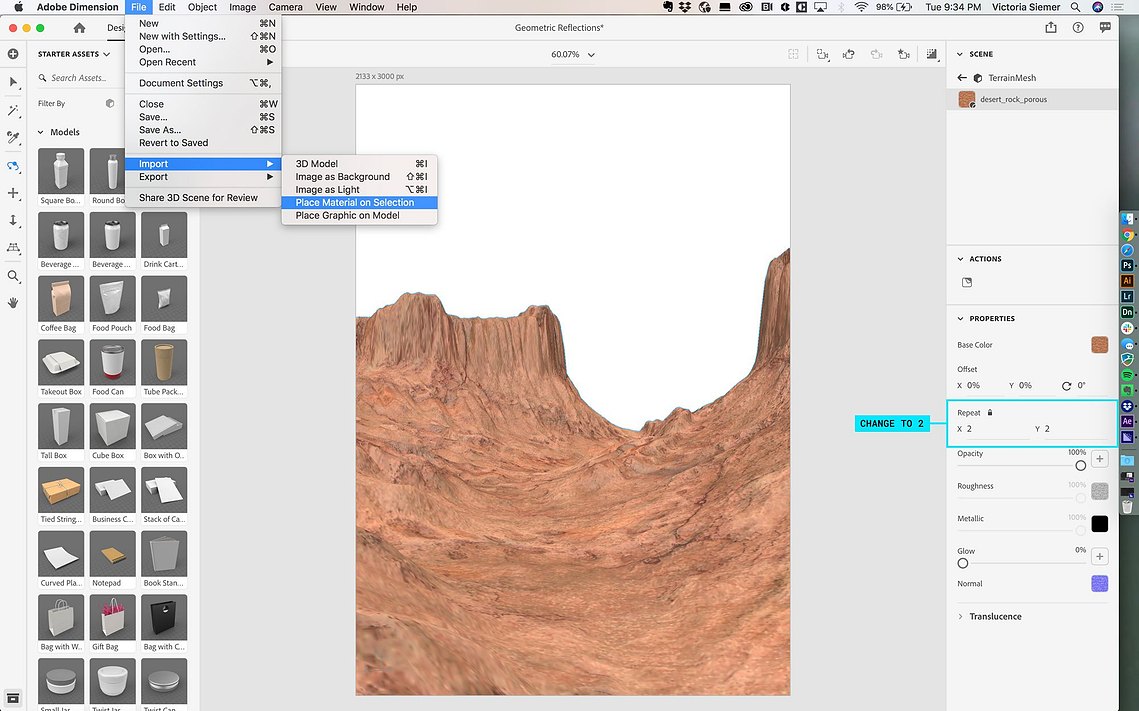The width and height of the screenshot is (1139, 711).
Task: Adjust the Glow slider handle
Action: pyautogui.click(x=962, y=564)
